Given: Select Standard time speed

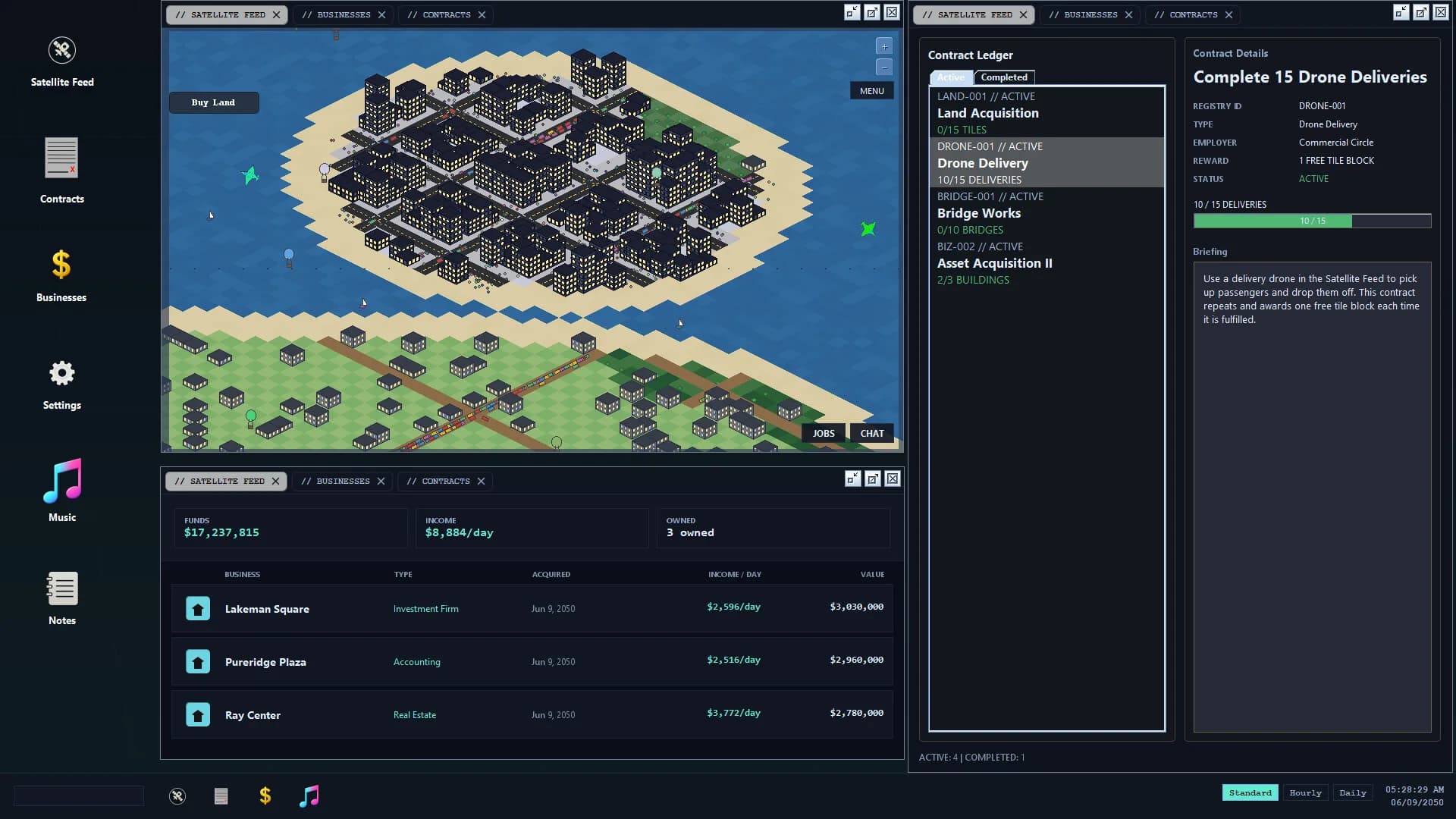Looking at the screenshot, I should 1250,792.
